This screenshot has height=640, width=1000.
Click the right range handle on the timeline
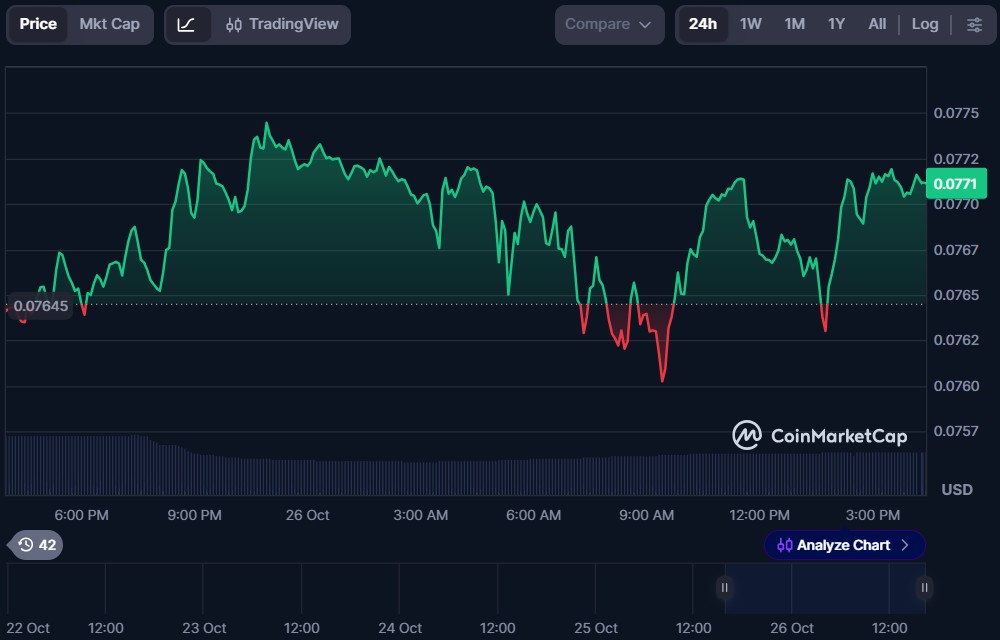coord(924,588)
